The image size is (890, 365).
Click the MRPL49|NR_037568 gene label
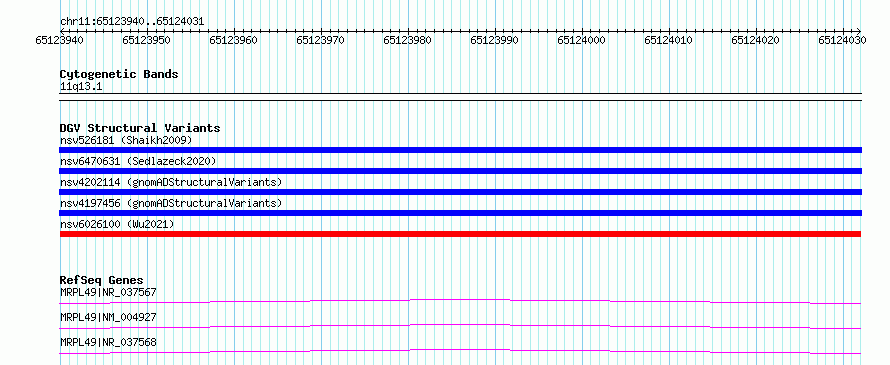[108, 342]
